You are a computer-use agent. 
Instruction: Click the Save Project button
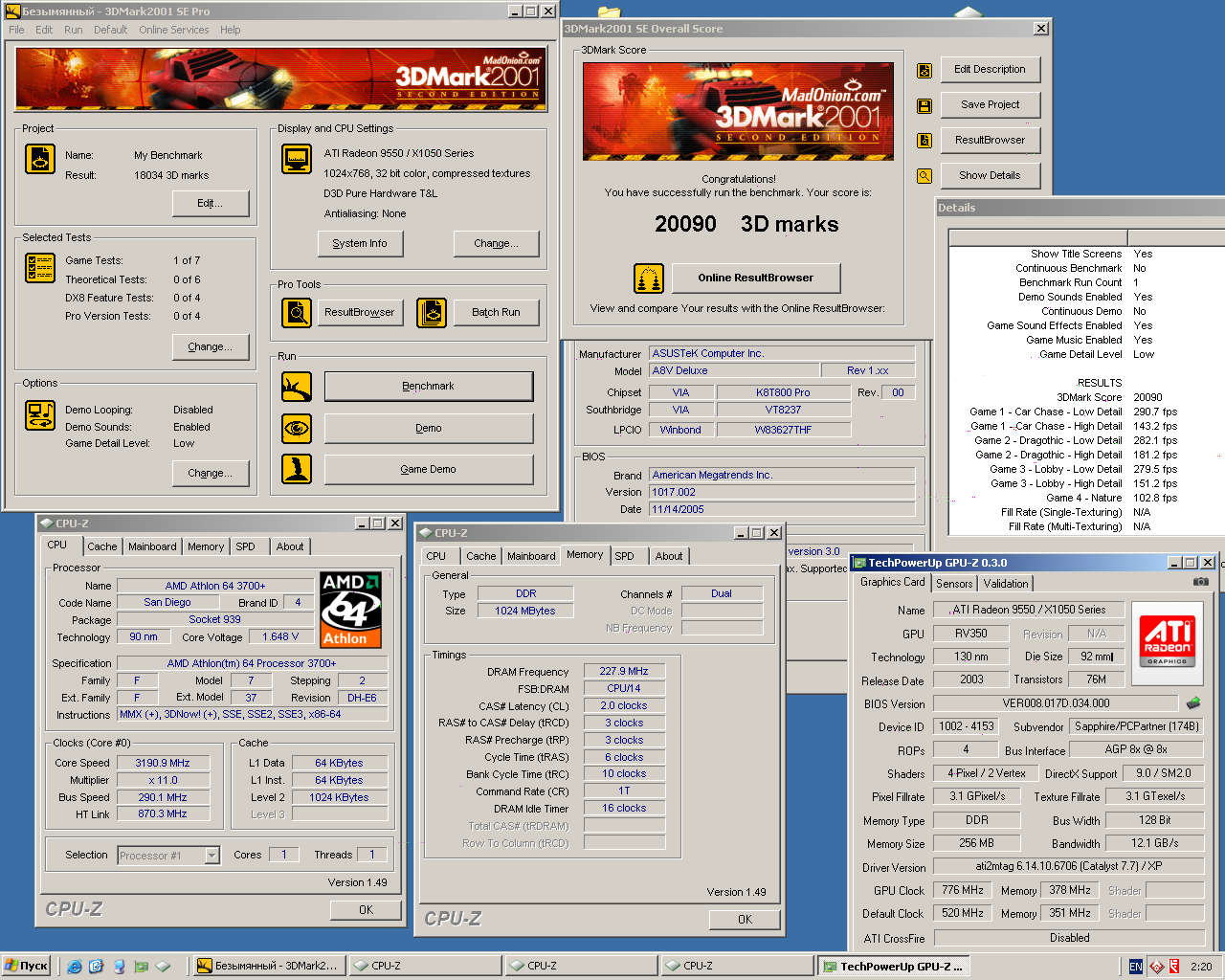point(990,104)
